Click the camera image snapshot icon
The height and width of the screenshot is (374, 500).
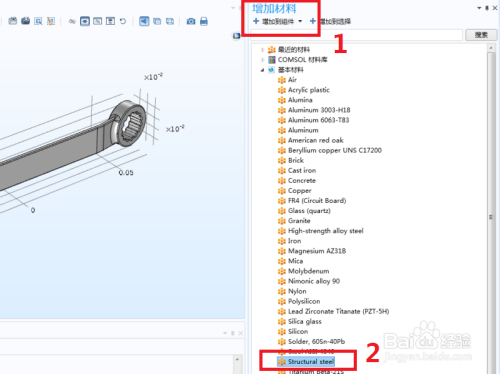pos(191,21)
